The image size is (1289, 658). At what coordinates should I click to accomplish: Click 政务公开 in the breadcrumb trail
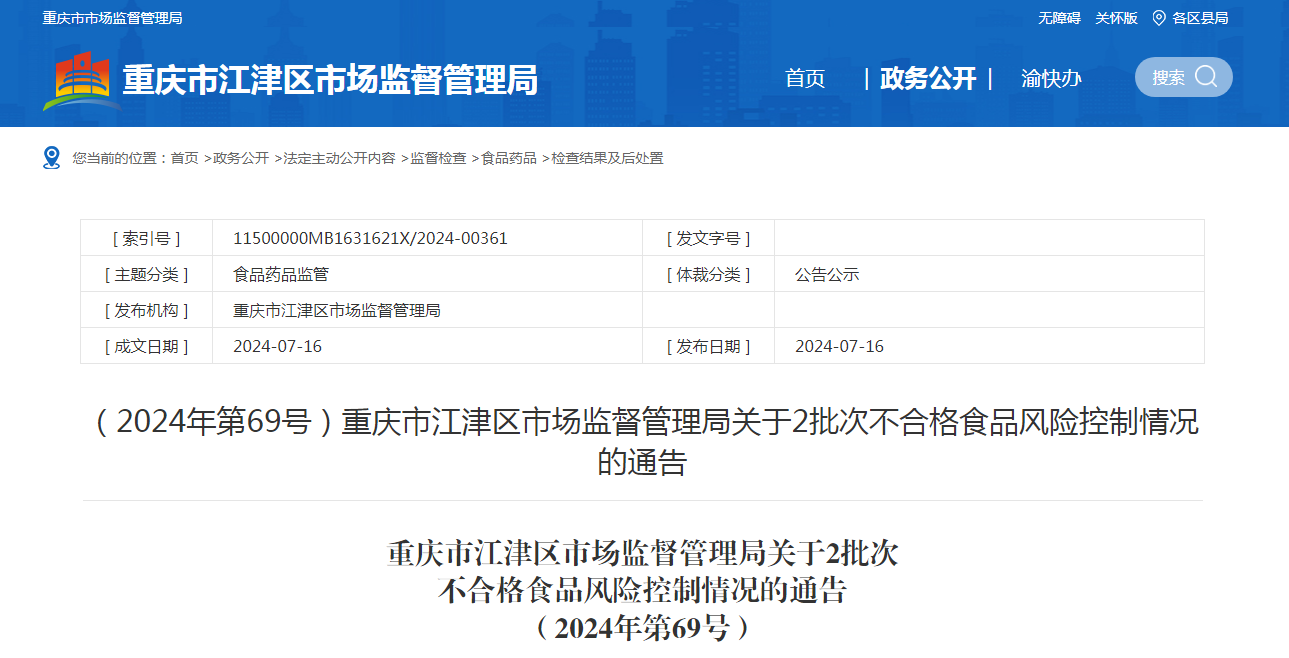241,158
